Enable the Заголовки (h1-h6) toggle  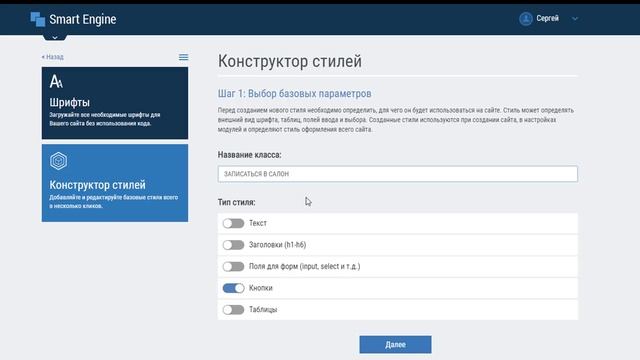233,245
